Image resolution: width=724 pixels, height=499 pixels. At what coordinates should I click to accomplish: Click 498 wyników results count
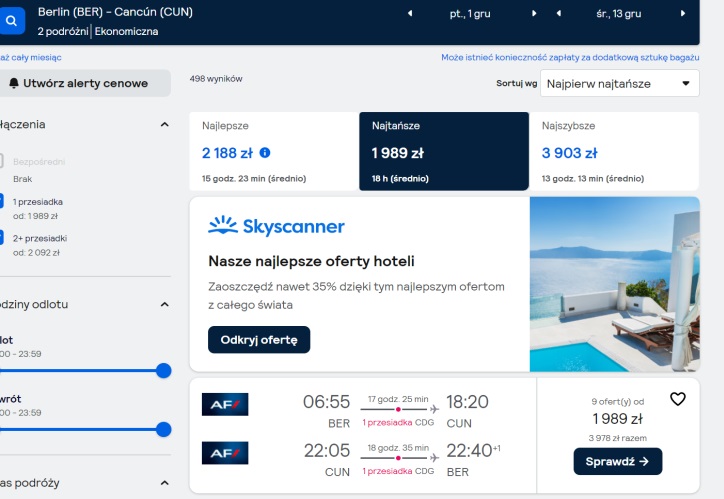216,79
